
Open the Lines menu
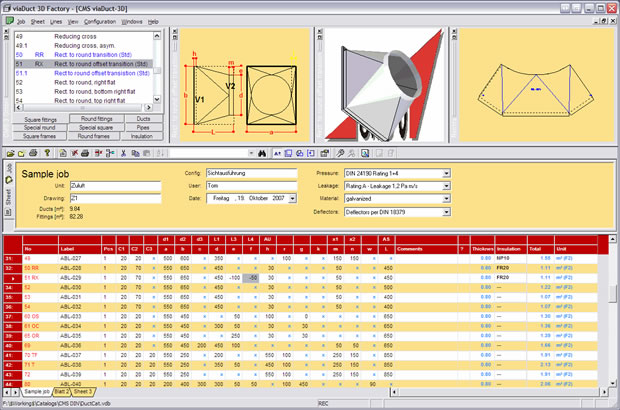pyautogui.click(x=56, y=22)
